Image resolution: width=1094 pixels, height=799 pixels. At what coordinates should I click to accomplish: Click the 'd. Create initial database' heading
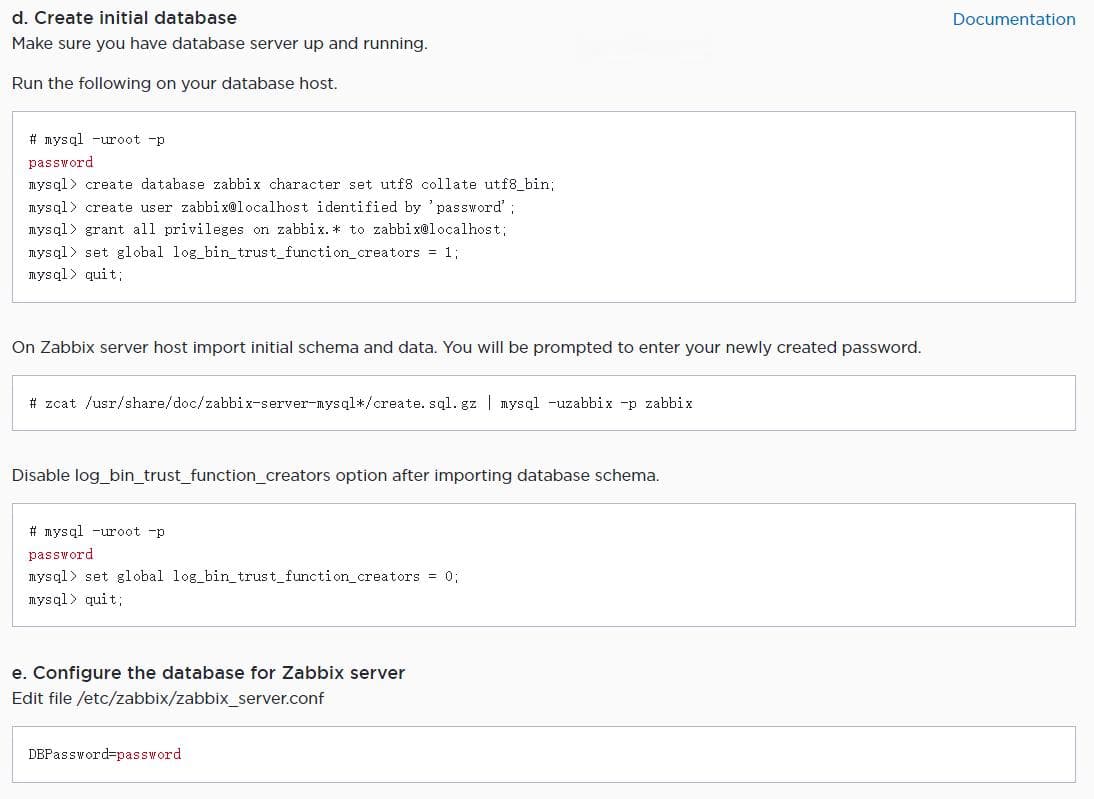pyautogui.click(x=124, y=17)
